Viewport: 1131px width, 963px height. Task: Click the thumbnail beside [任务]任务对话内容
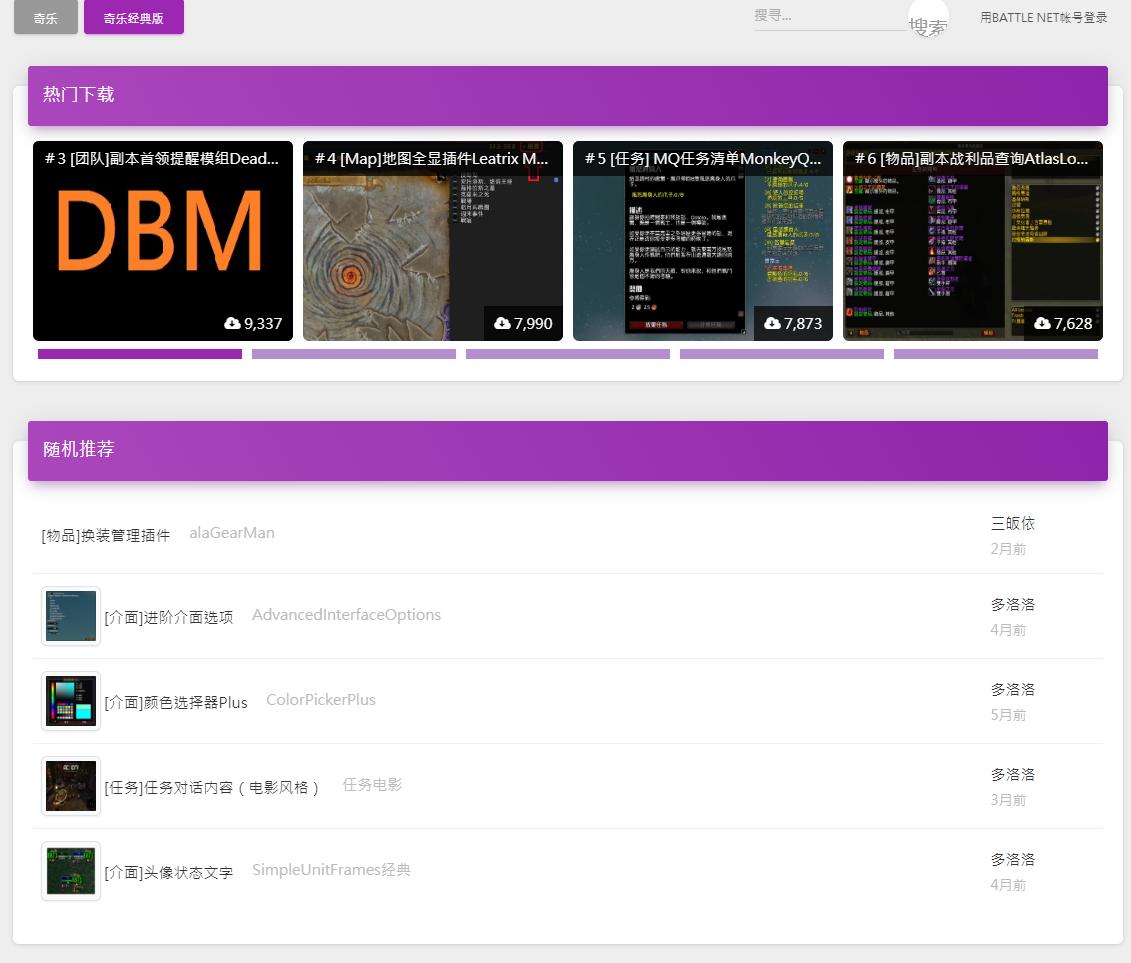(71, 786)
